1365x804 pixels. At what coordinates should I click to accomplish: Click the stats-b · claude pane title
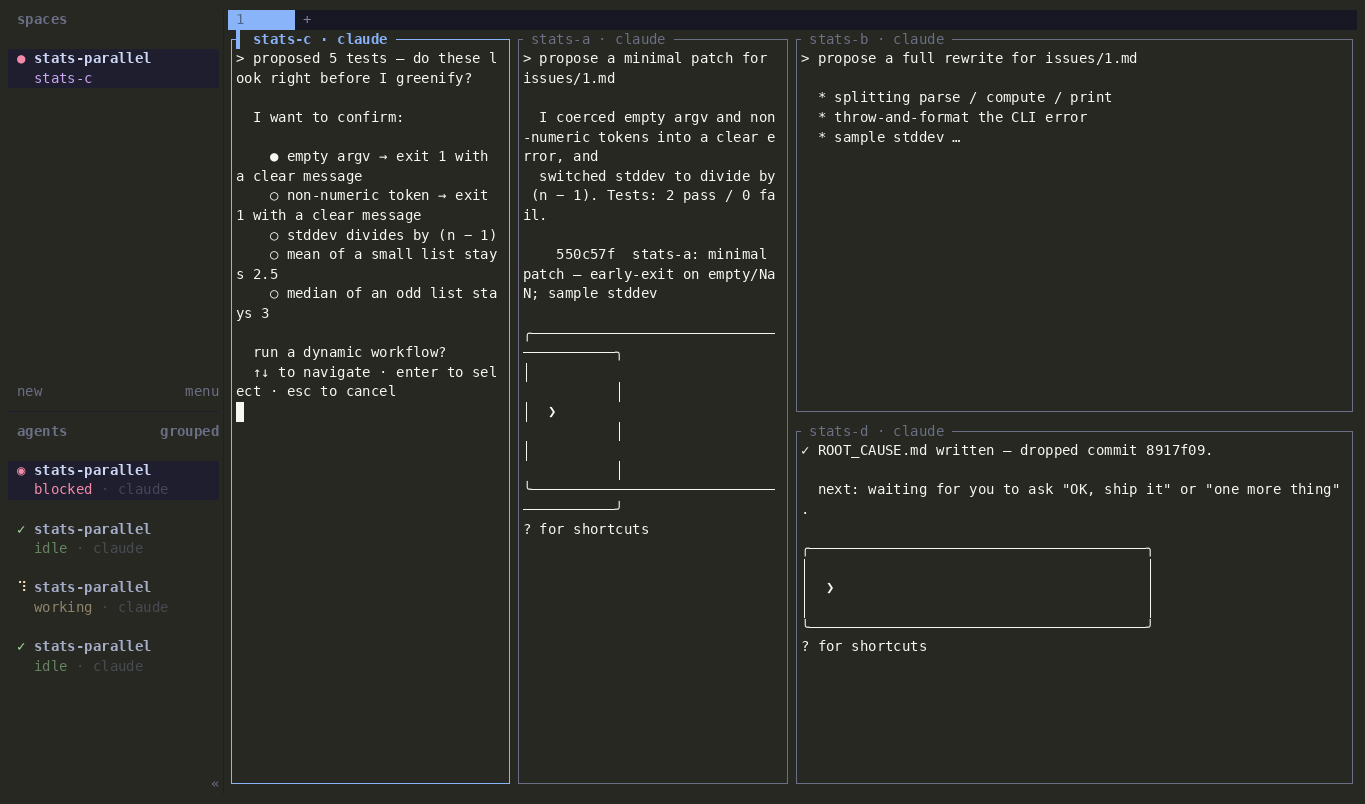pos(876,39)
